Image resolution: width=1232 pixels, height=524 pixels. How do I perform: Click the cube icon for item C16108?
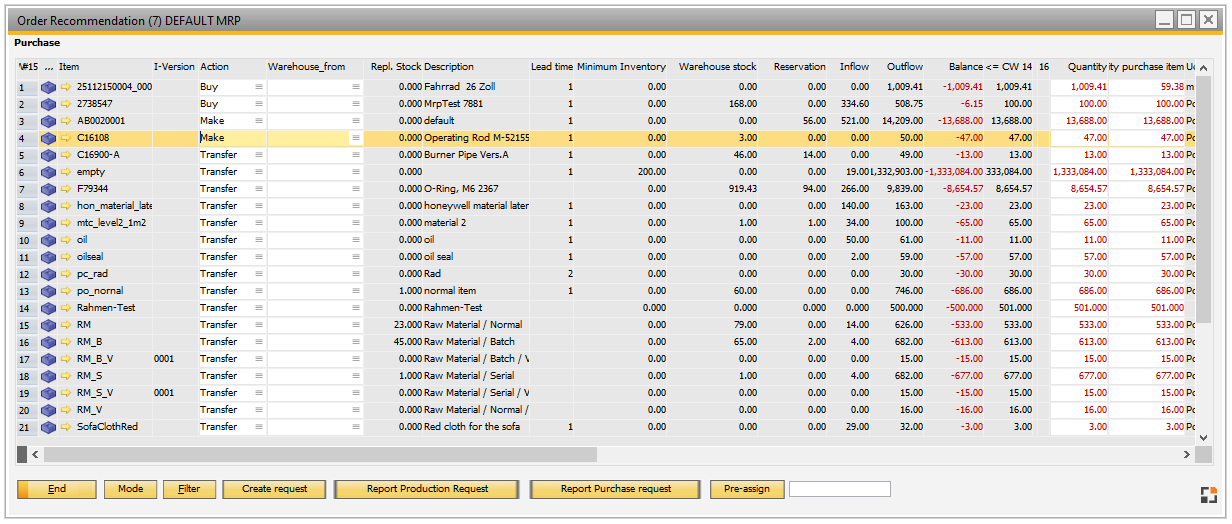(x=48, y=138)
